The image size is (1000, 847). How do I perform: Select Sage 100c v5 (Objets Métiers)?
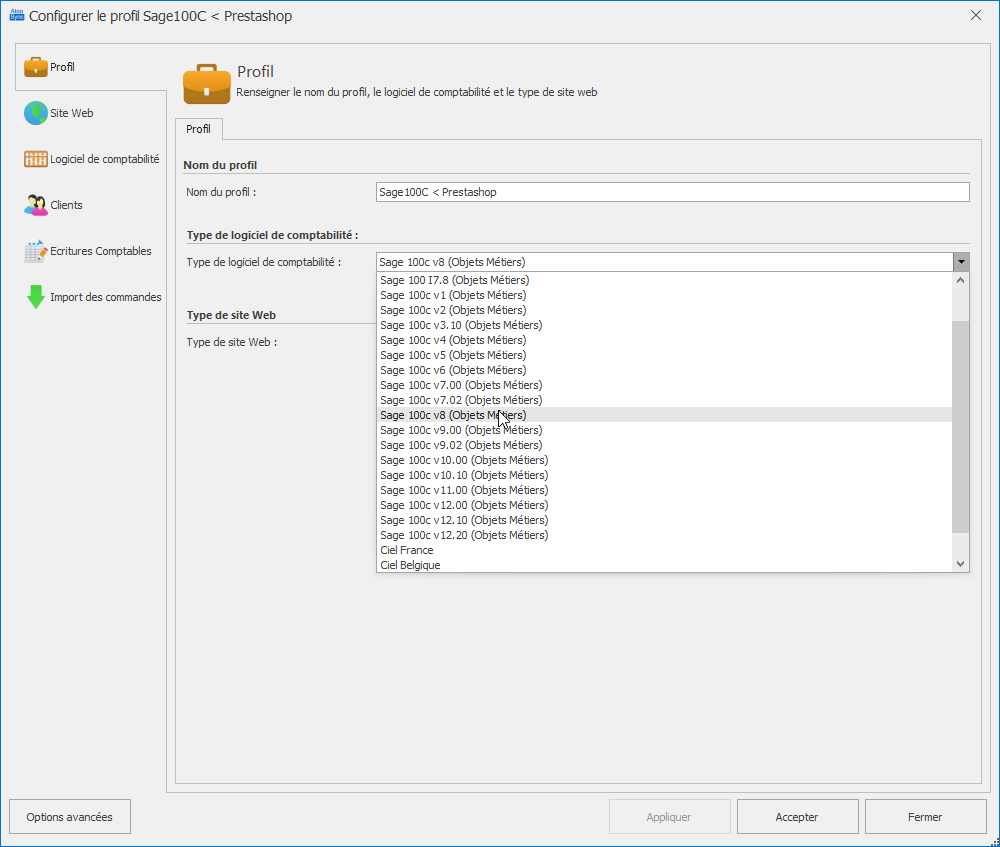[x=664, y=355]
